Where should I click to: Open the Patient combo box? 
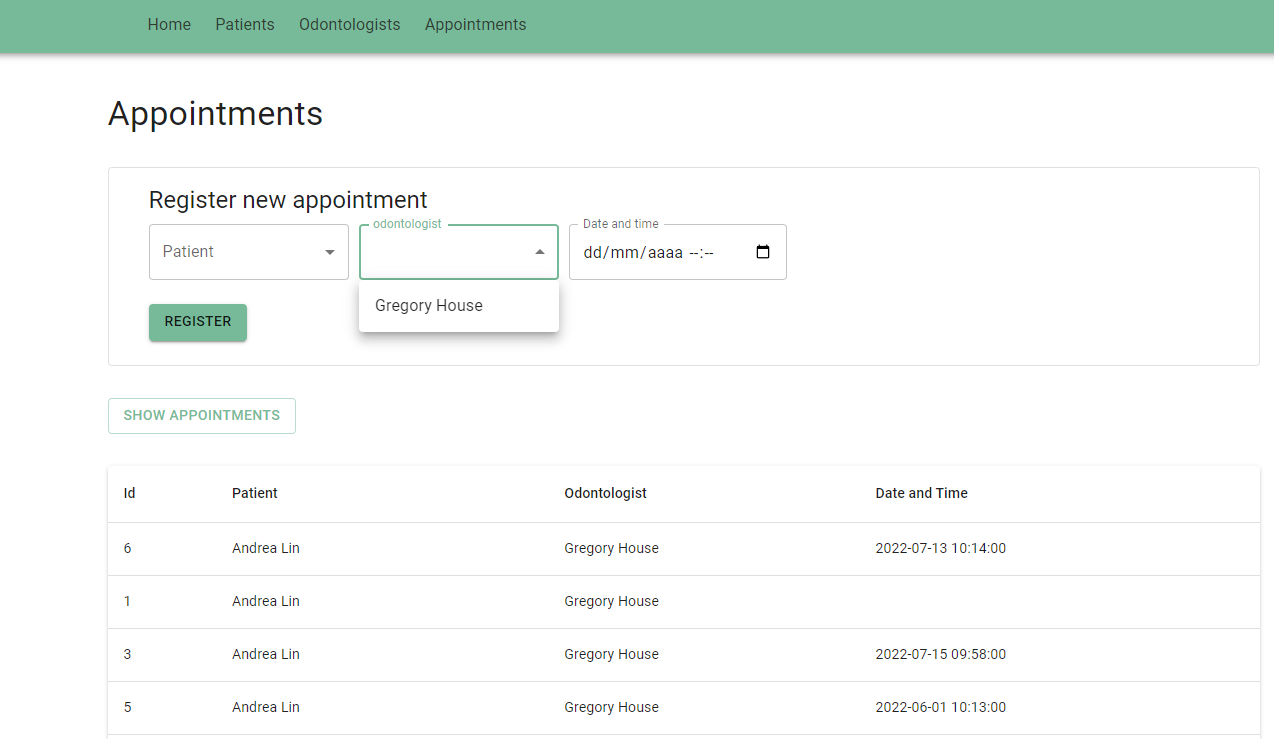248,252
